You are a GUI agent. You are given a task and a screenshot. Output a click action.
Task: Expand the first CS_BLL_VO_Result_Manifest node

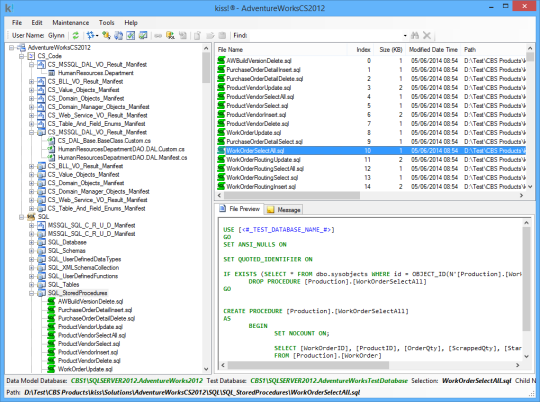(x=32, y=81)
